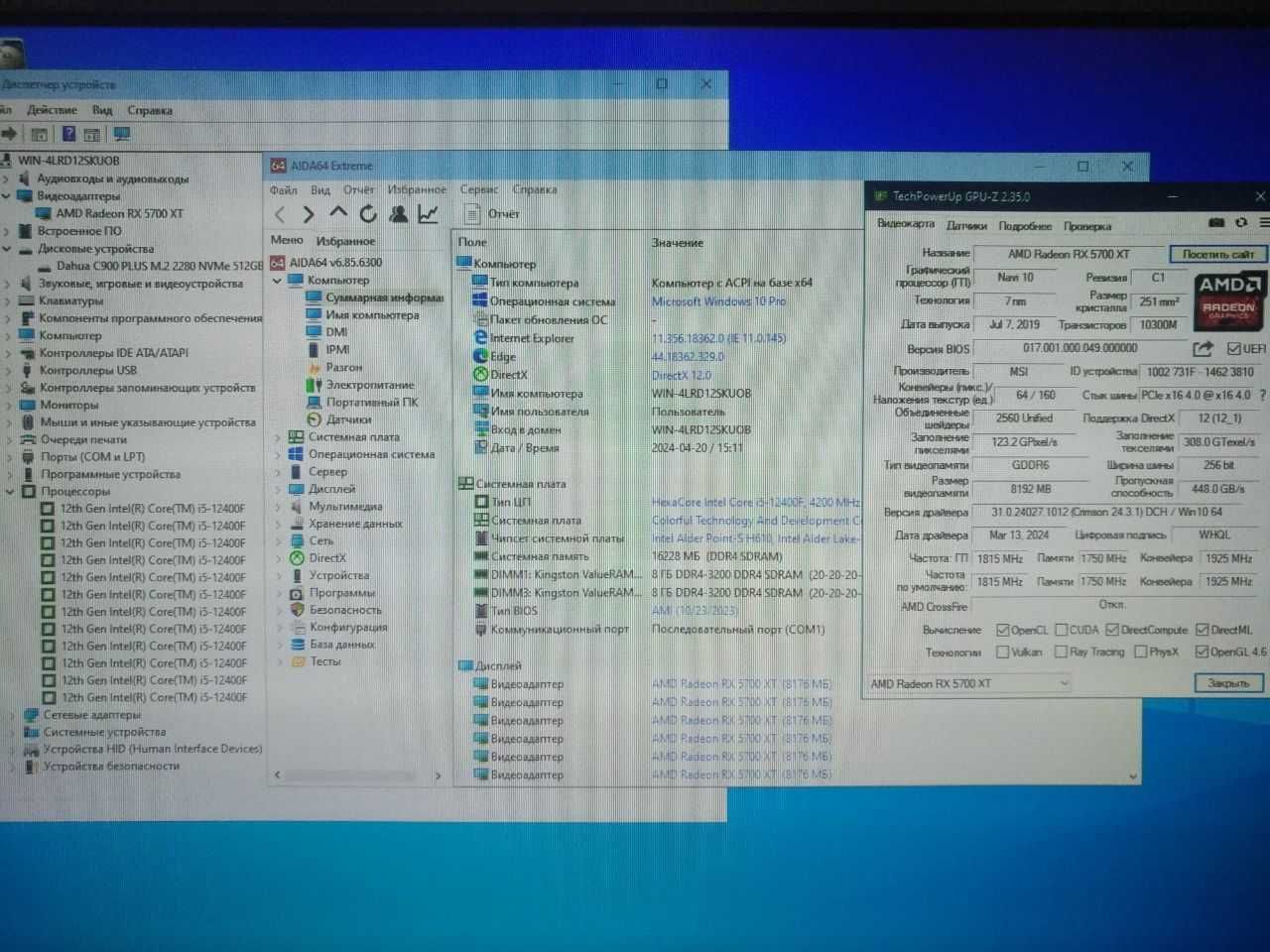The height and width of the screenshot is (952, 1270).
Task: Open Colorful Technology system board link
Action: [x=756, y=521]
